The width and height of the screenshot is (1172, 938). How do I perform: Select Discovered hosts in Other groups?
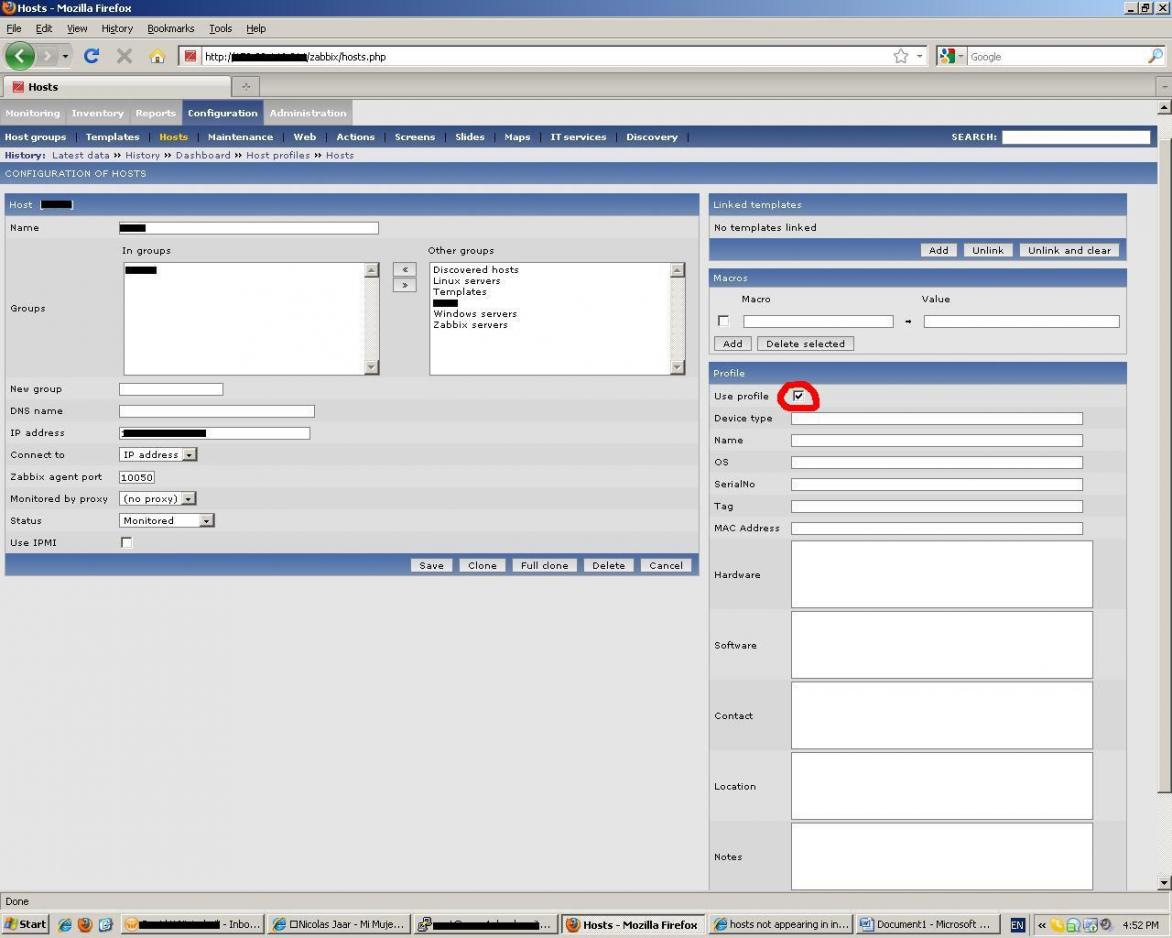(475, 270)
